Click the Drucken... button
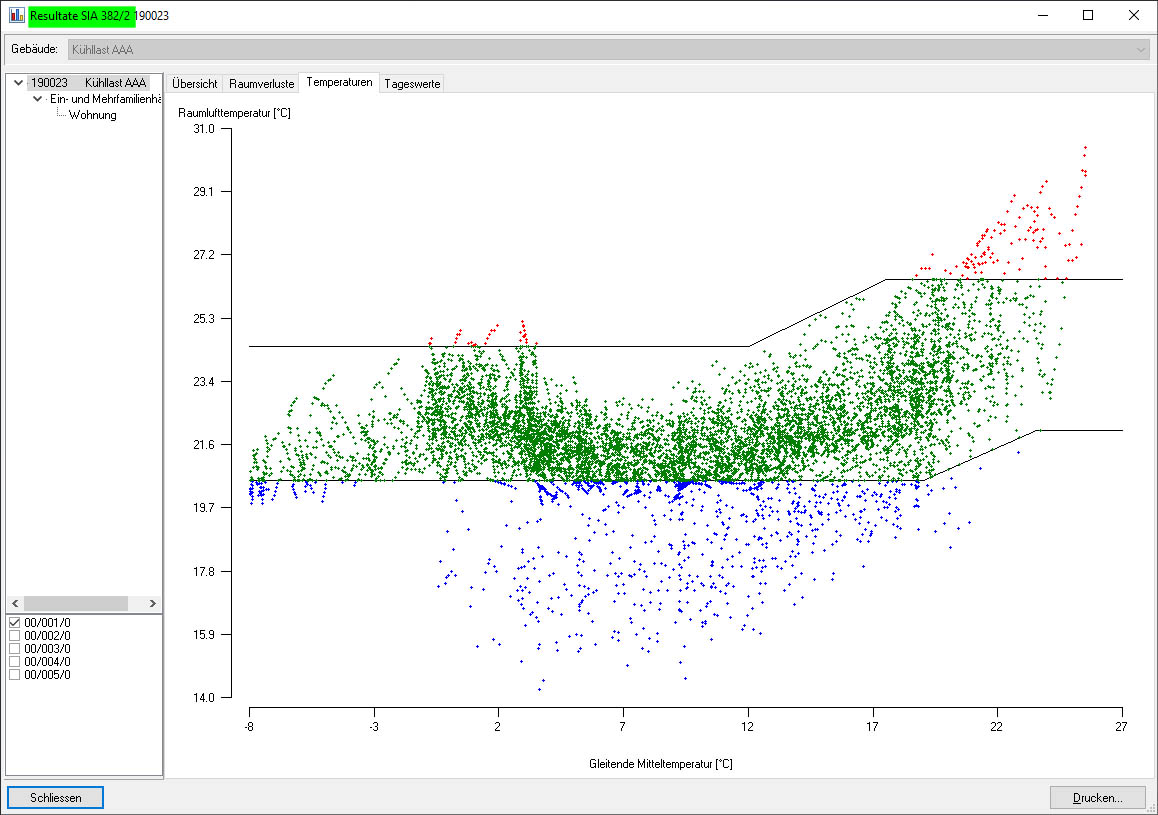Screen dimensions: 1158x815 (1097, 798)
